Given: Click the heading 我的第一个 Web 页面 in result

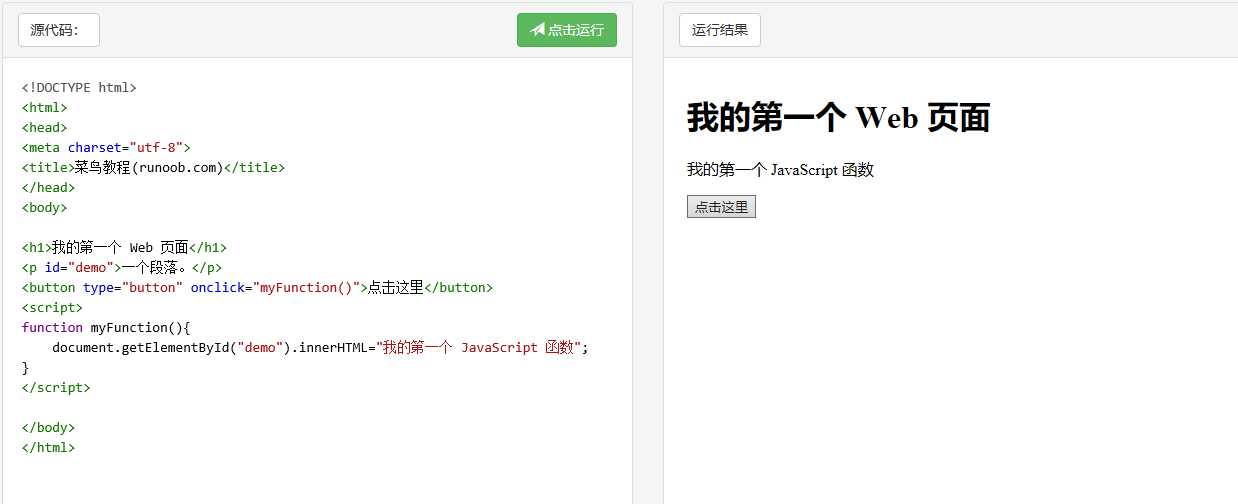Looking at the screenshot, I should coord(838,118).
